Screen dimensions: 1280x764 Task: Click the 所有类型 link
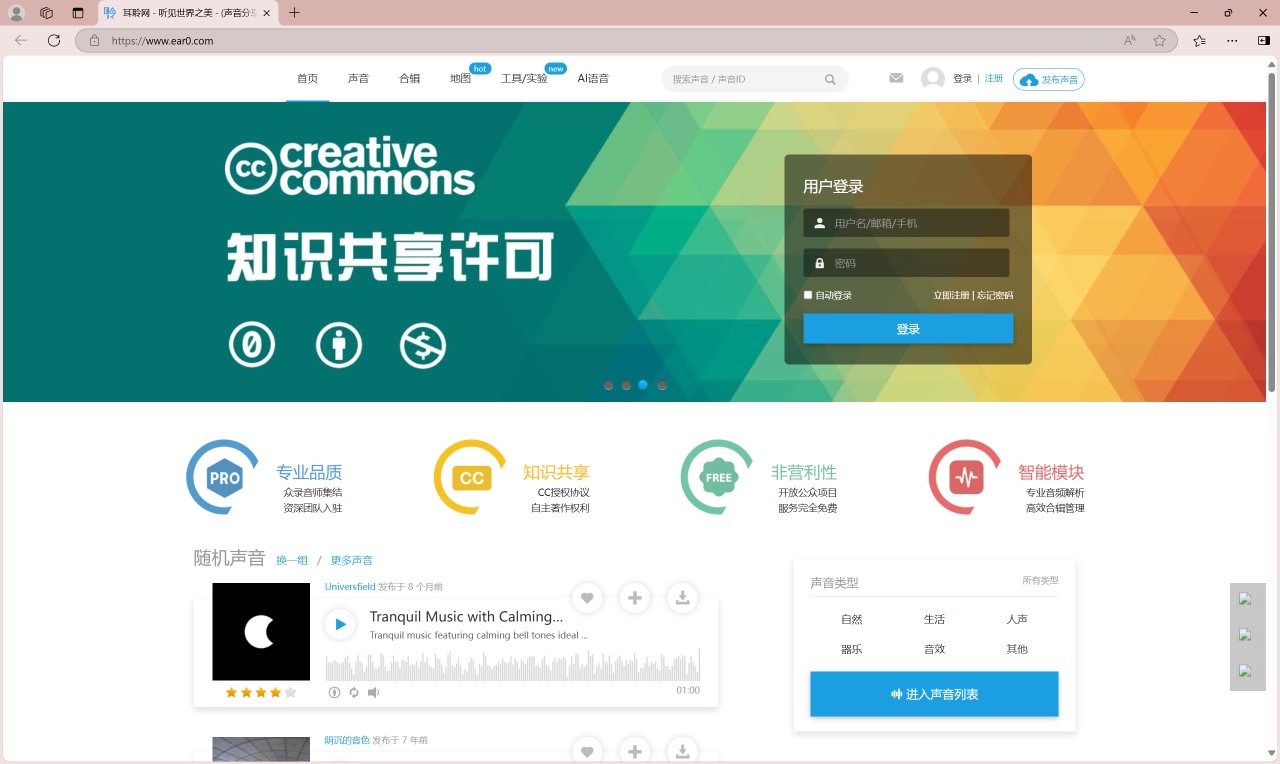click(x=1040, y=580)
